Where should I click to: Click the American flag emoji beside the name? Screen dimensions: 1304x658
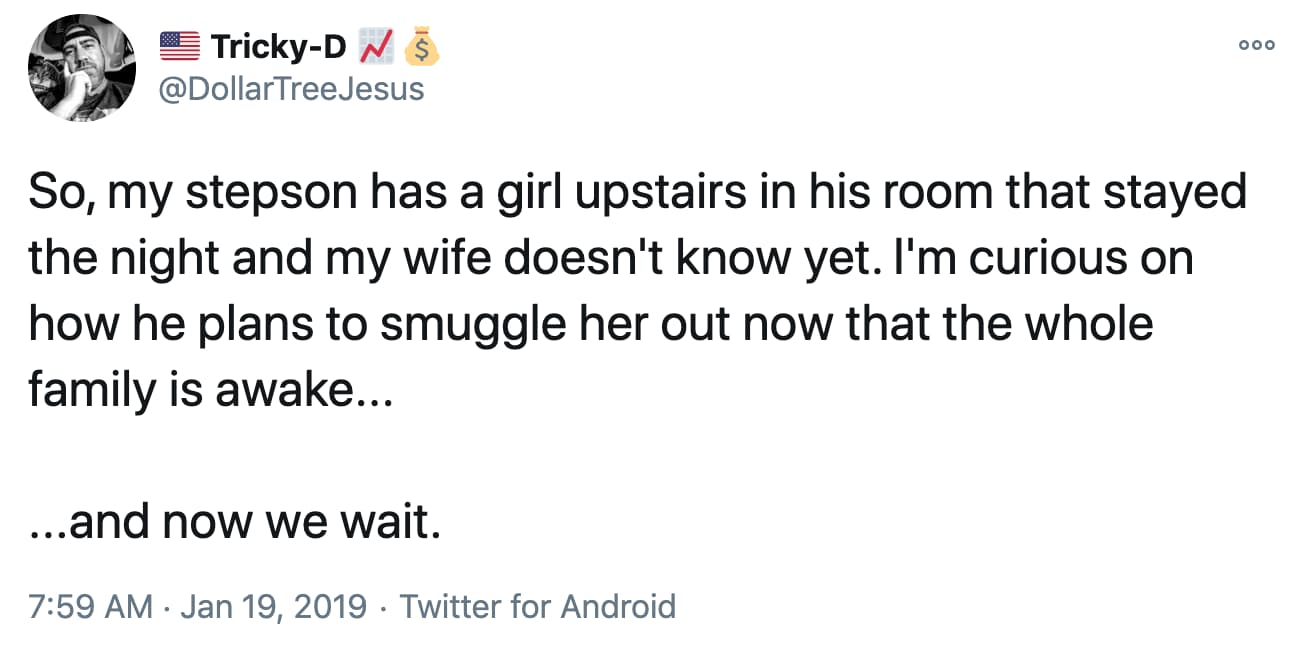coord(180,46)
